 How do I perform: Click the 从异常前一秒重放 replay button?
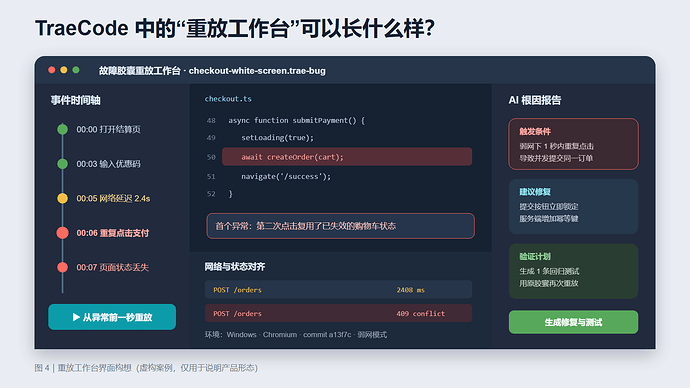[x=112, y=317]
